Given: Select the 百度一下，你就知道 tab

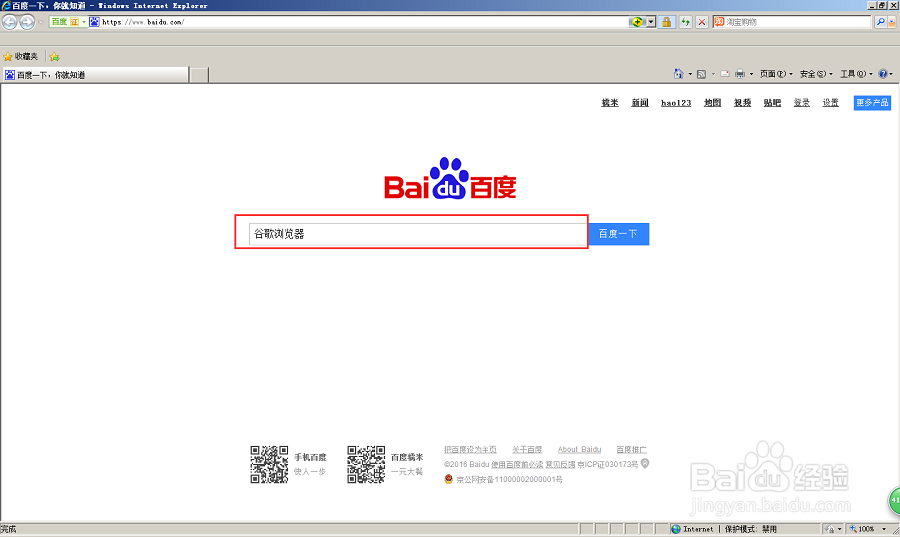Looking at the screenshot, I should click(95, 75).
